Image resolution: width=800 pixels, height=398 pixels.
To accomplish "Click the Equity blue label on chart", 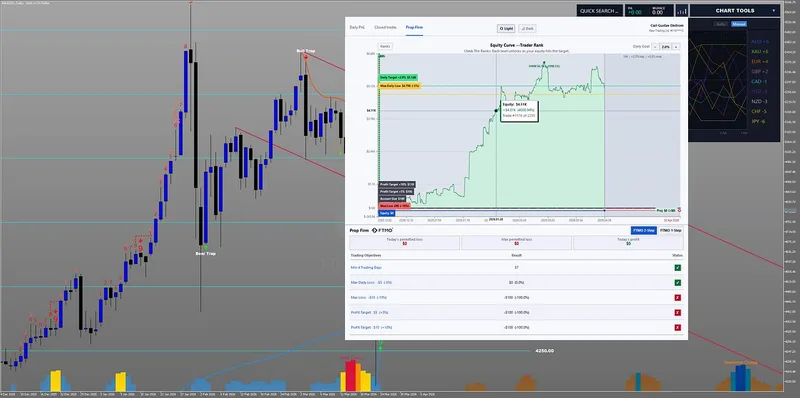I will [x=388, y=213].
